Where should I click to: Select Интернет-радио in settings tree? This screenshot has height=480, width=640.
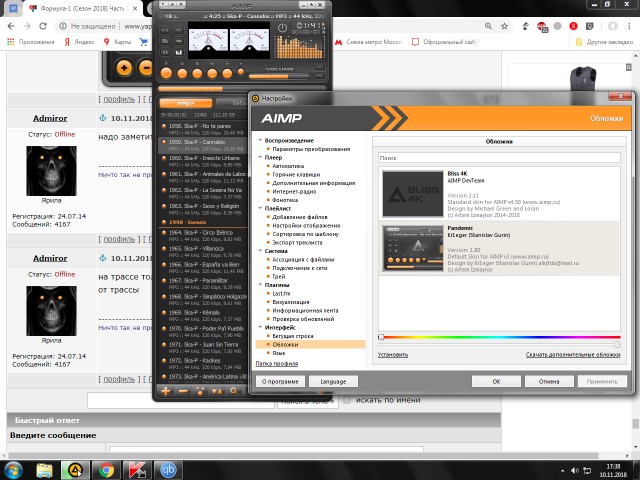click(x=294, y=191)
